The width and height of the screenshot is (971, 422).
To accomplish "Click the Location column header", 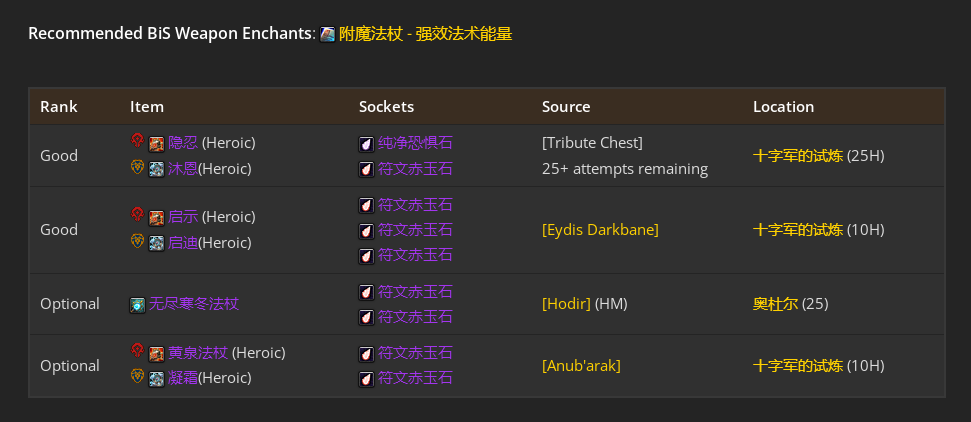I will coord(783,106).
